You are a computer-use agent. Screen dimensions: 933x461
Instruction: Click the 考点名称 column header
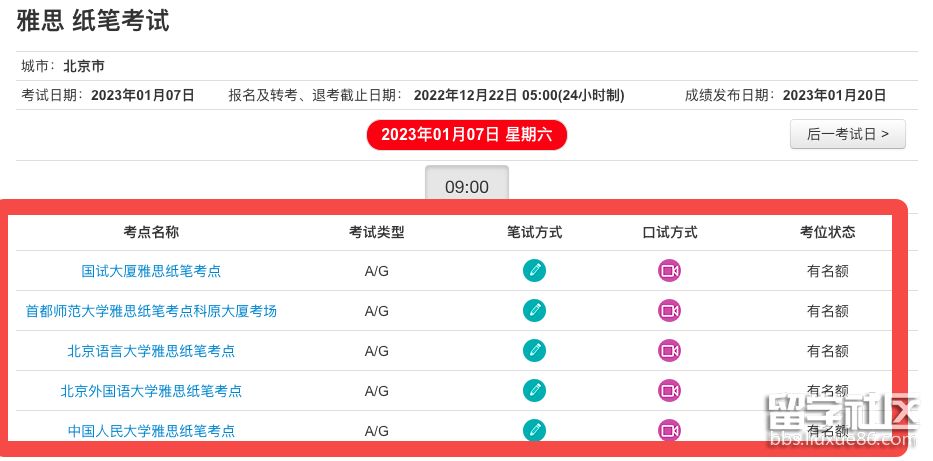pyautogui.click(x=151, y=232)
